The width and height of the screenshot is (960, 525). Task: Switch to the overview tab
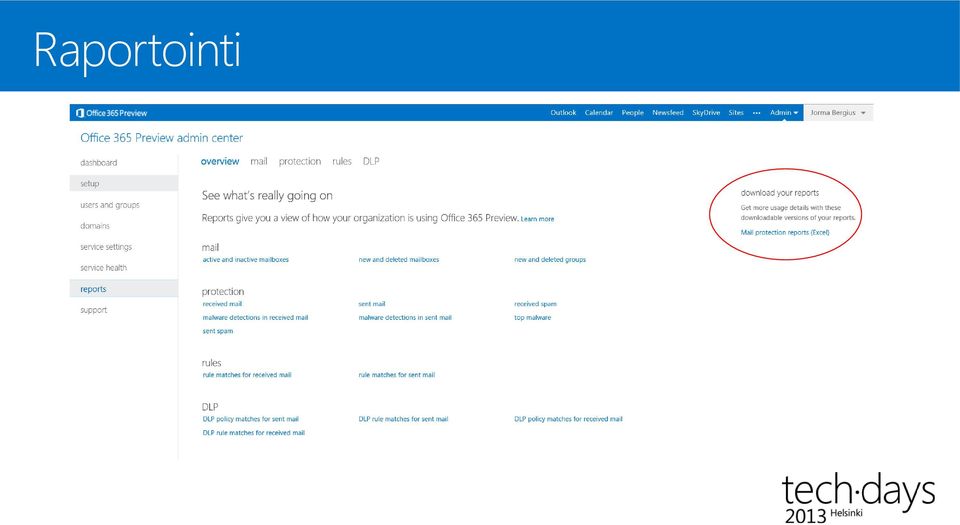[x=220, y=162]
